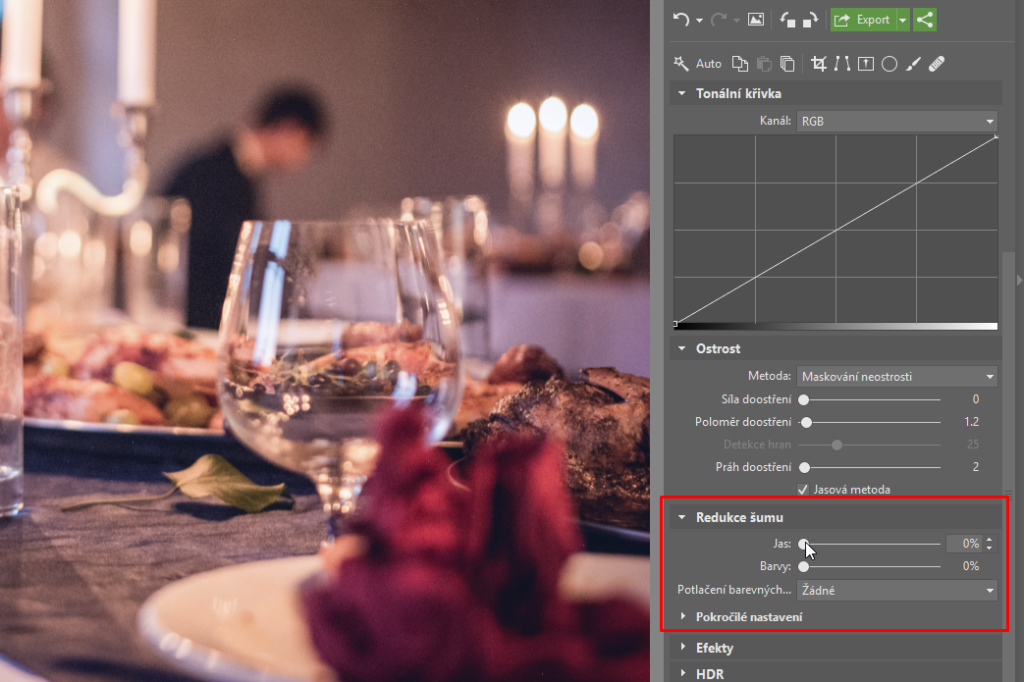Rotate image left icon
The height and width of the screenshot is (682, 1024).
click(788, 20)
